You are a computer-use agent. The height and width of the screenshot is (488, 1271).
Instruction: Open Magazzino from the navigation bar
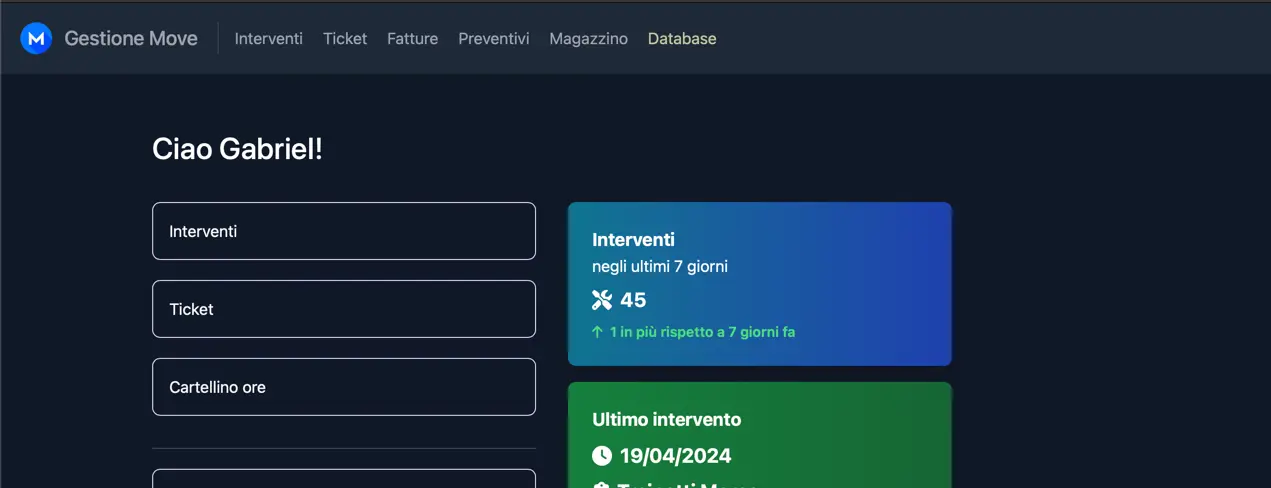click(588, 39)
